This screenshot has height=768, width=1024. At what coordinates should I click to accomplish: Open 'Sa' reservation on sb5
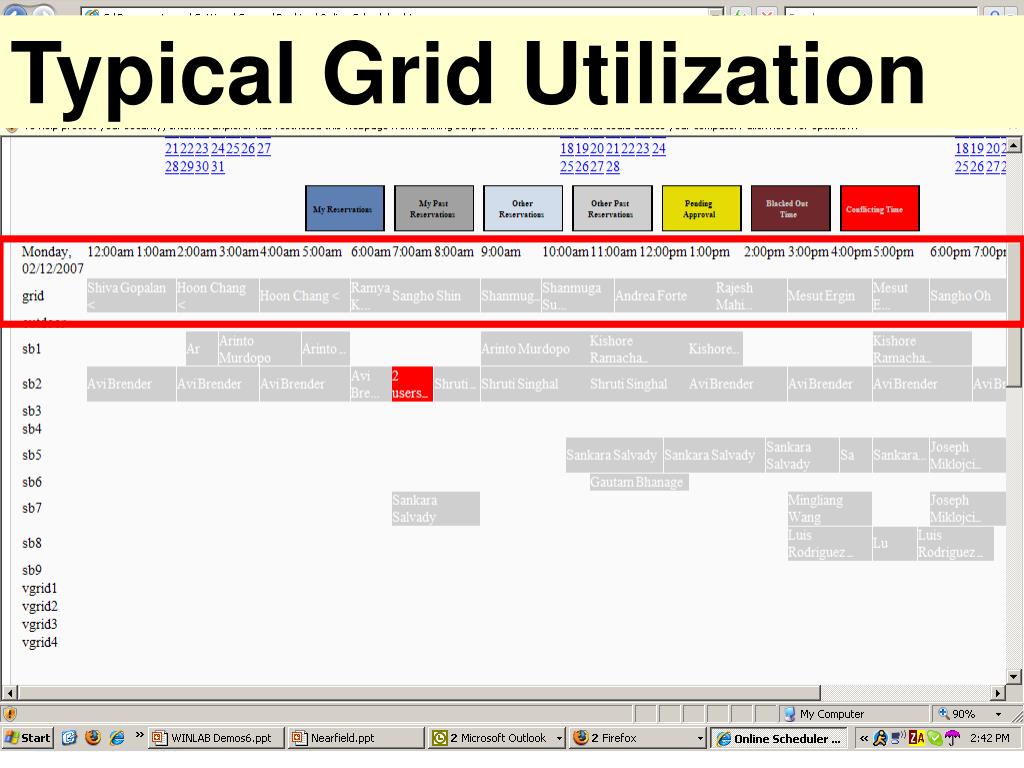click(x=855, y=455)
